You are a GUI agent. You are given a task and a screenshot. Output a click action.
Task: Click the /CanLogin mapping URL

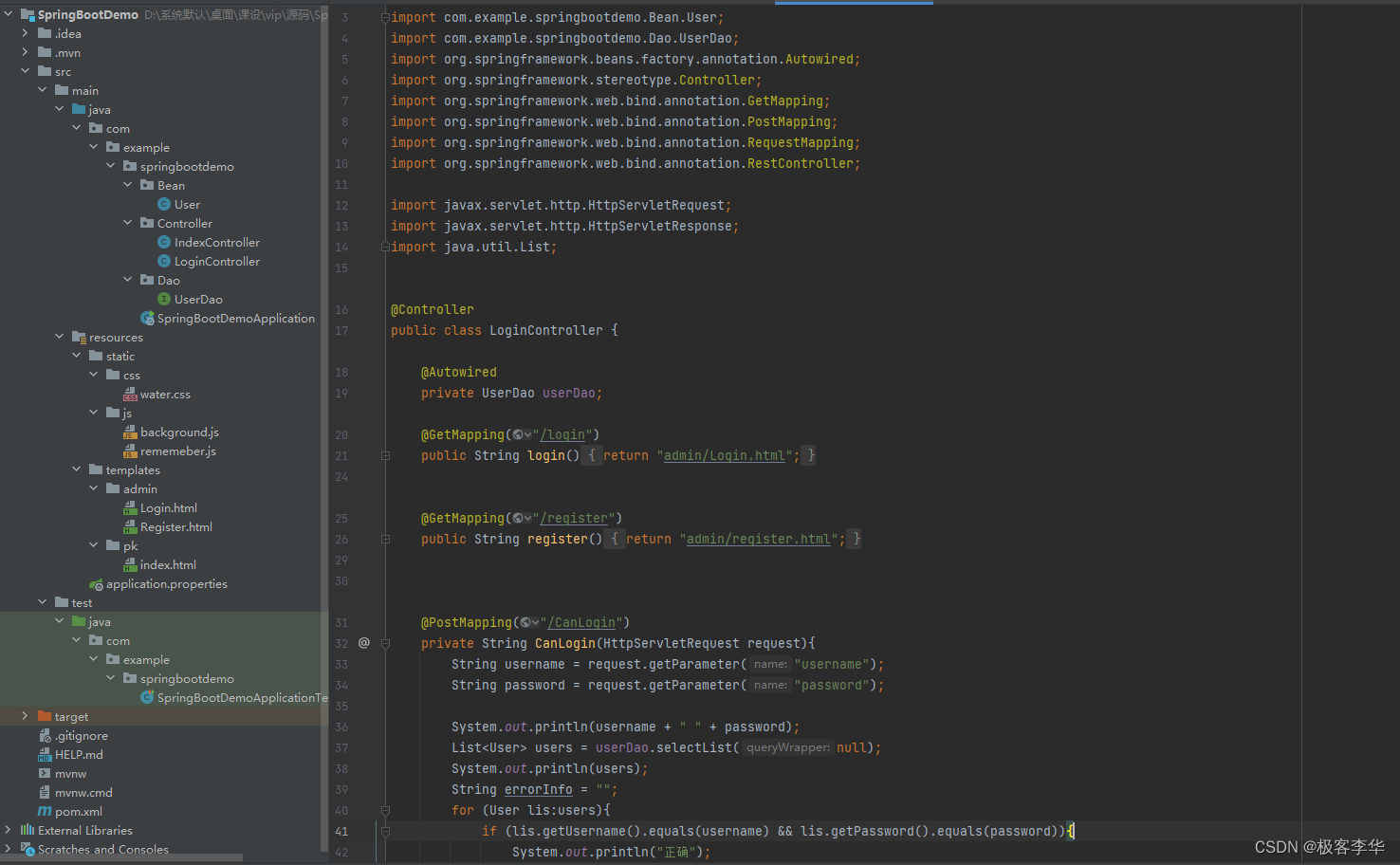pyautogui.click(x=580, y=622)
